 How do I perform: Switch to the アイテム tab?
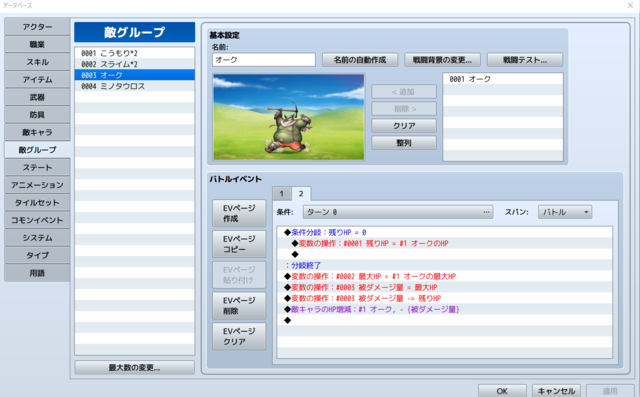(x=37, y=80)
